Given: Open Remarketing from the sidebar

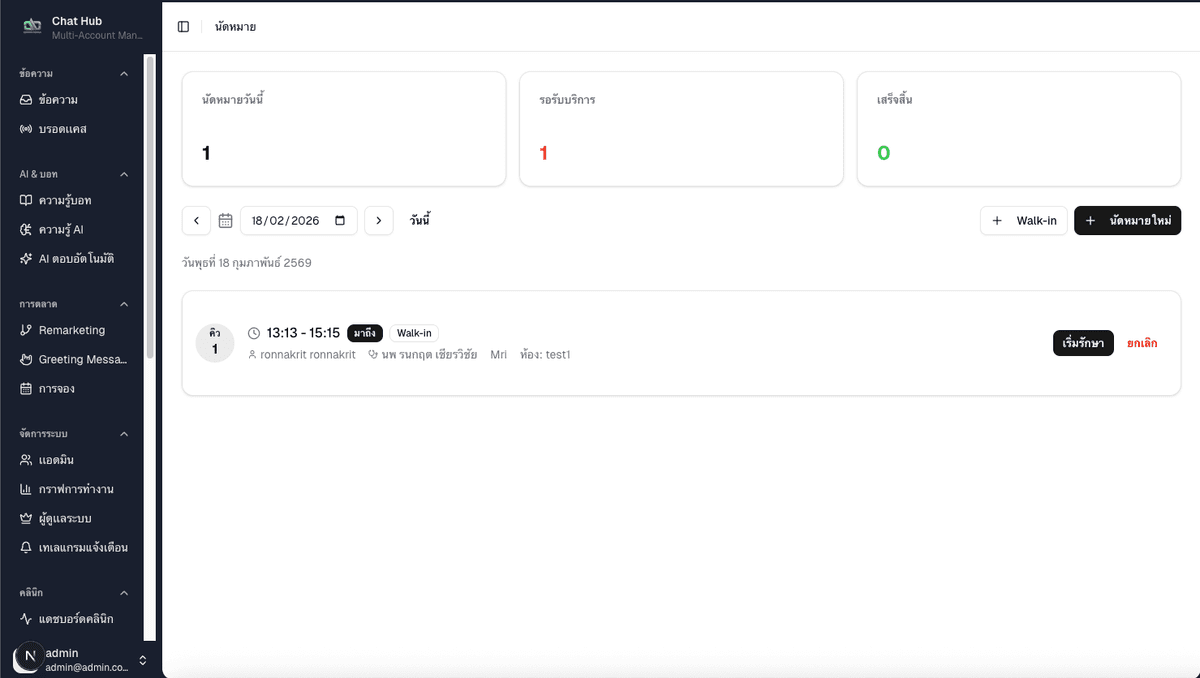Looking at the screenshot, I should pos(71,330).
